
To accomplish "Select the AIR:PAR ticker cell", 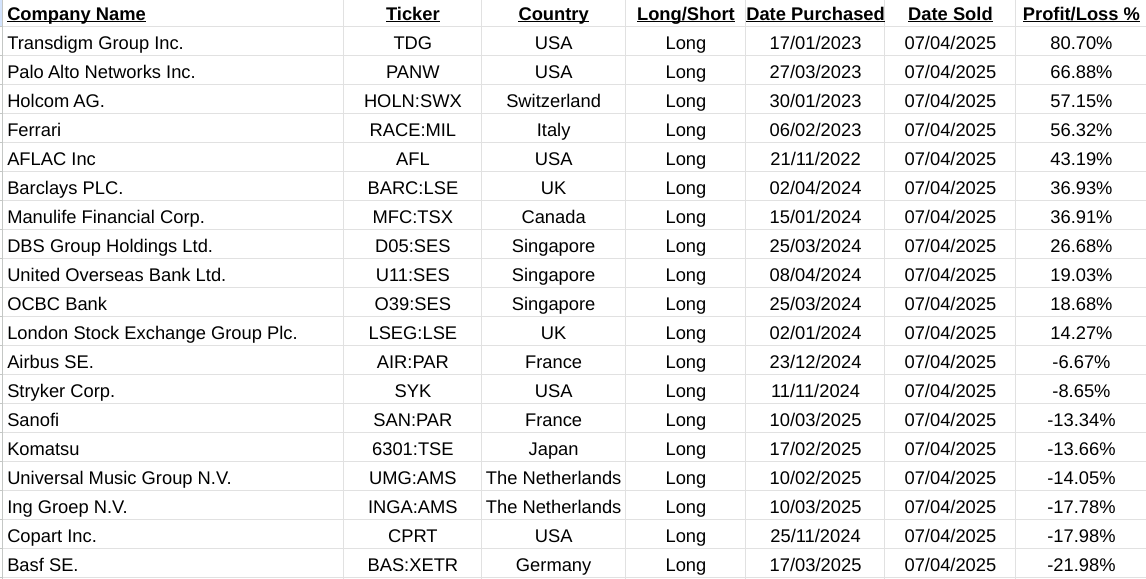I will coord(412,362).
